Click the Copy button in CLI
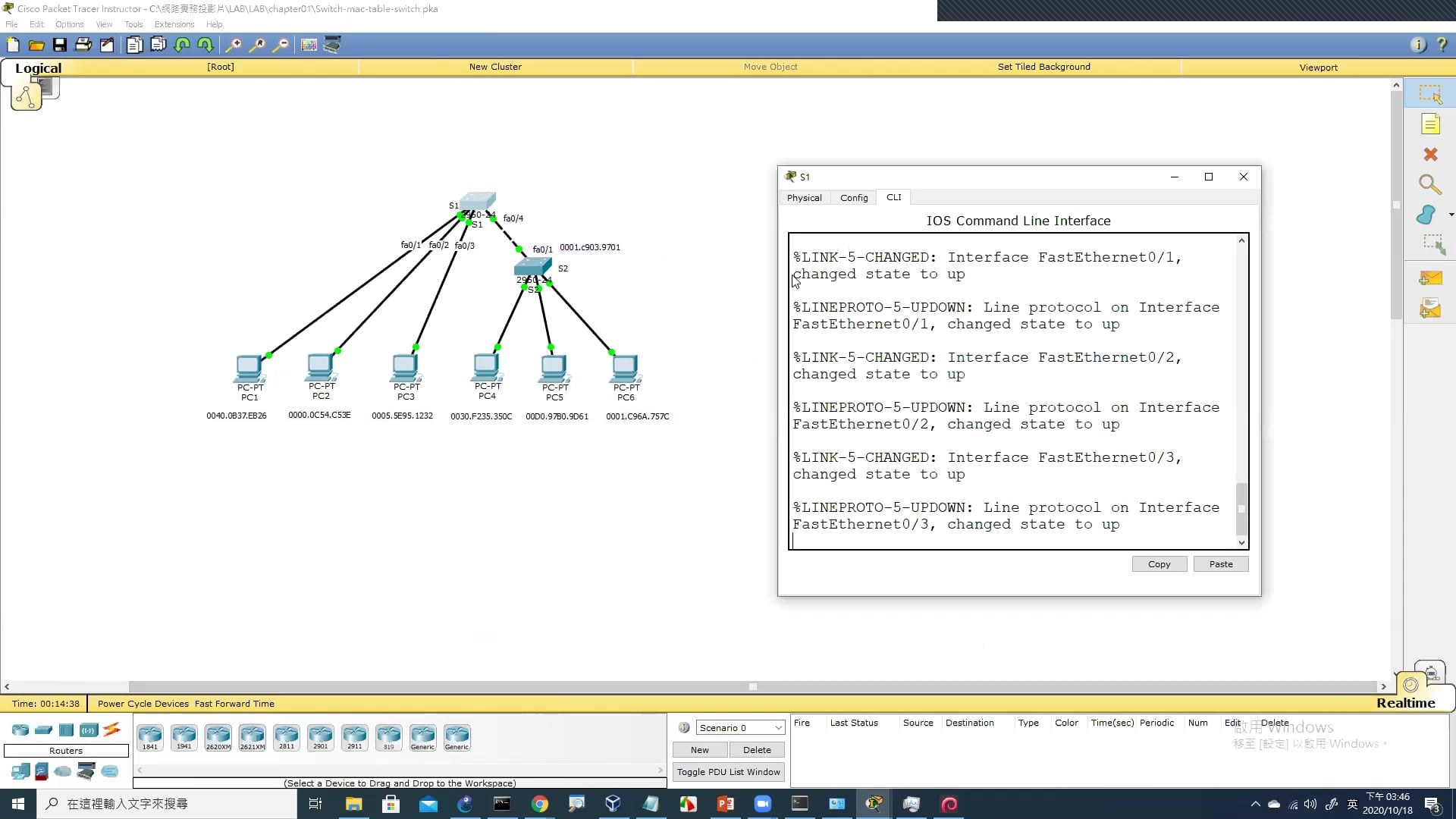 pos(1159,564)
